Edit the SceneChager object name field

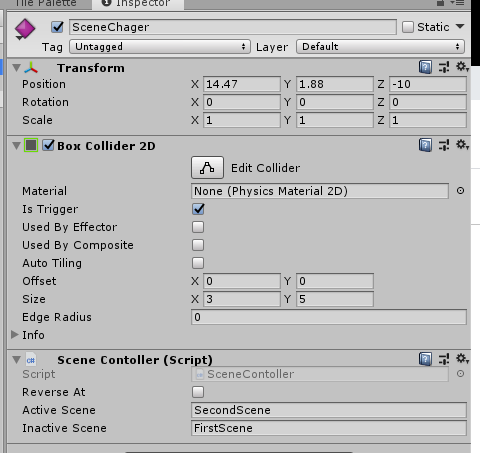click(233, 27)
